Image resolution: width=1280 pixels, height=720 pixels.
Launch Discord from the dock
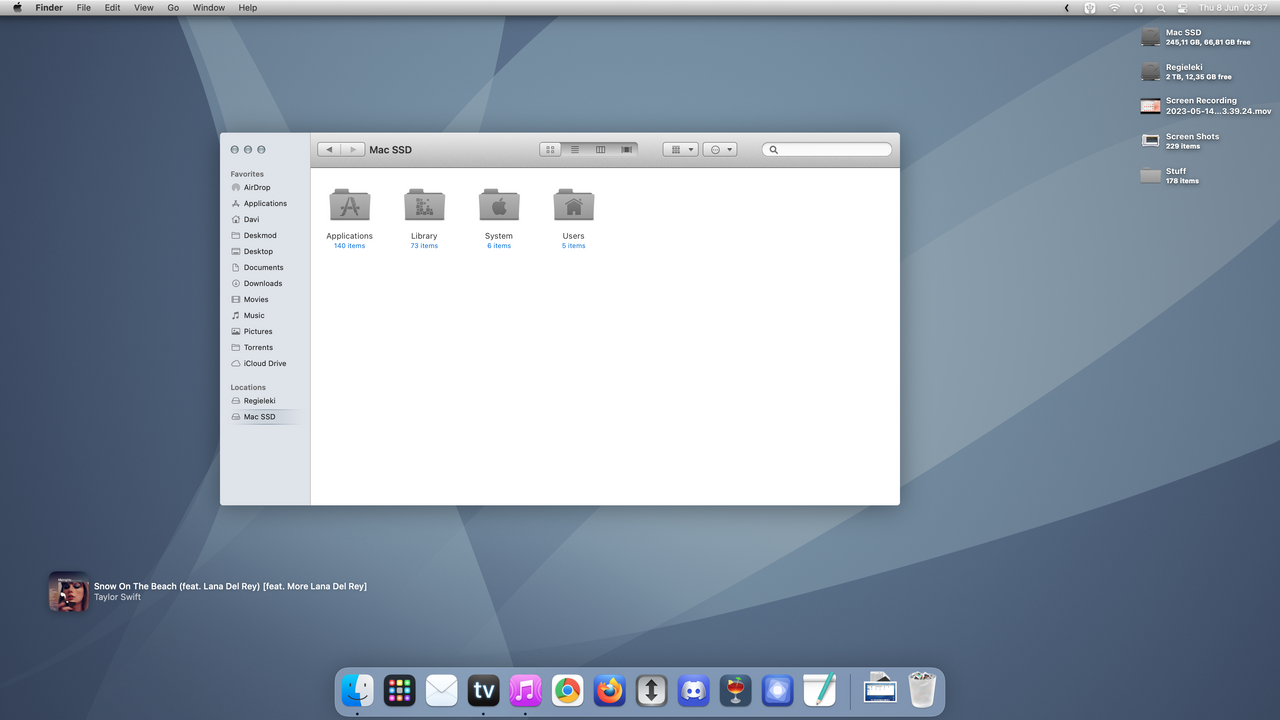point(693,690)
